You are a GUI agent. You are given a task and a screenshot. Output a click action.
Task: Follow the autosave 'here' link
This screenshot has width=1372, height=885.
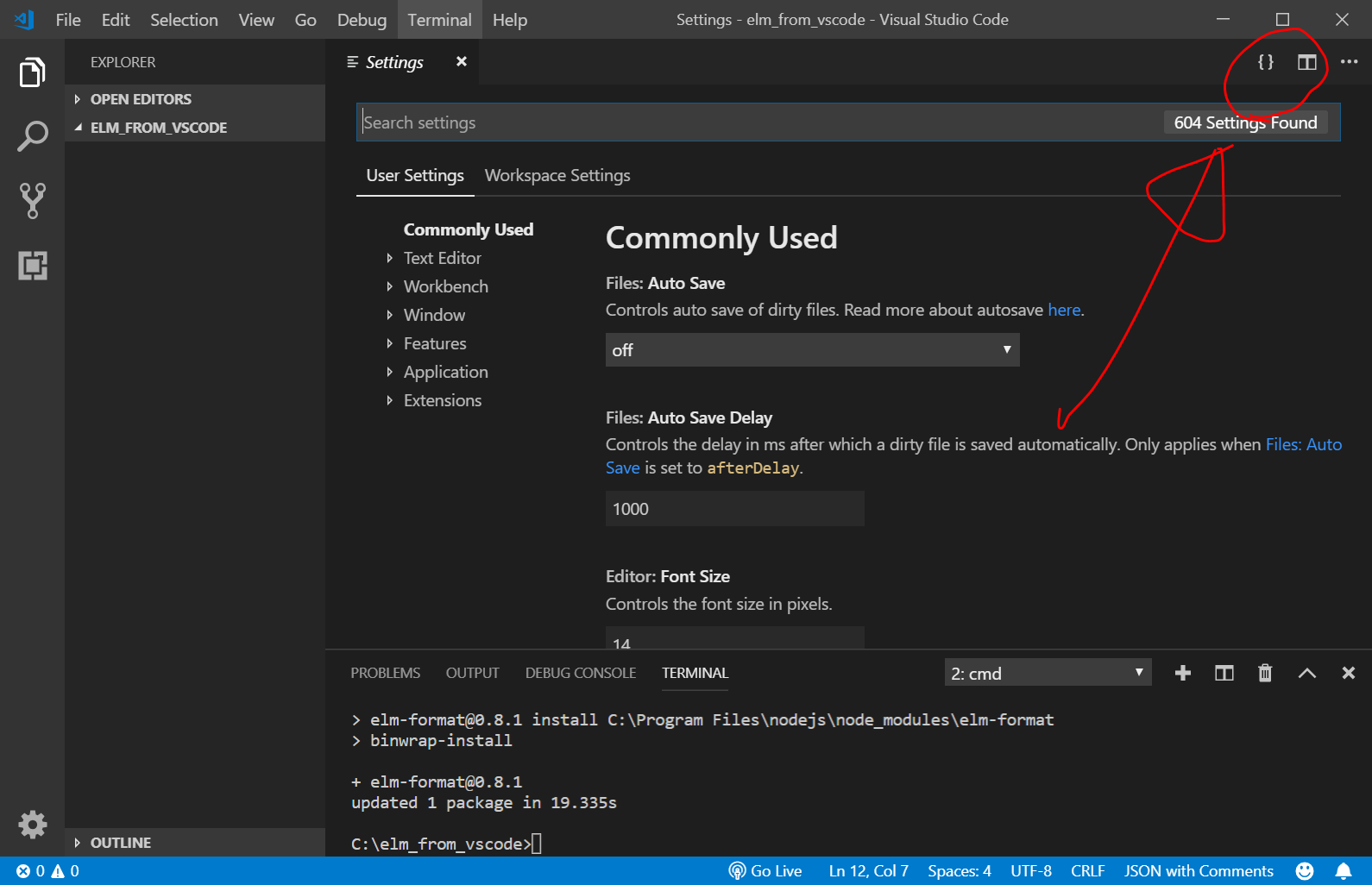click(1064, 310)
